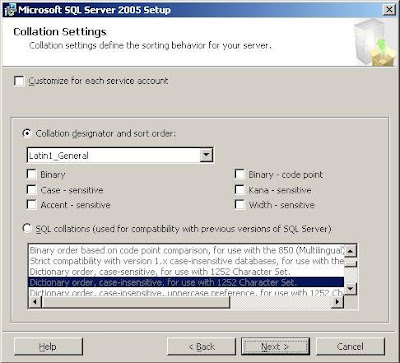Check the Kana - sensitive option
This screenshot has width=400, height=363.
click(x=240, y=190)
